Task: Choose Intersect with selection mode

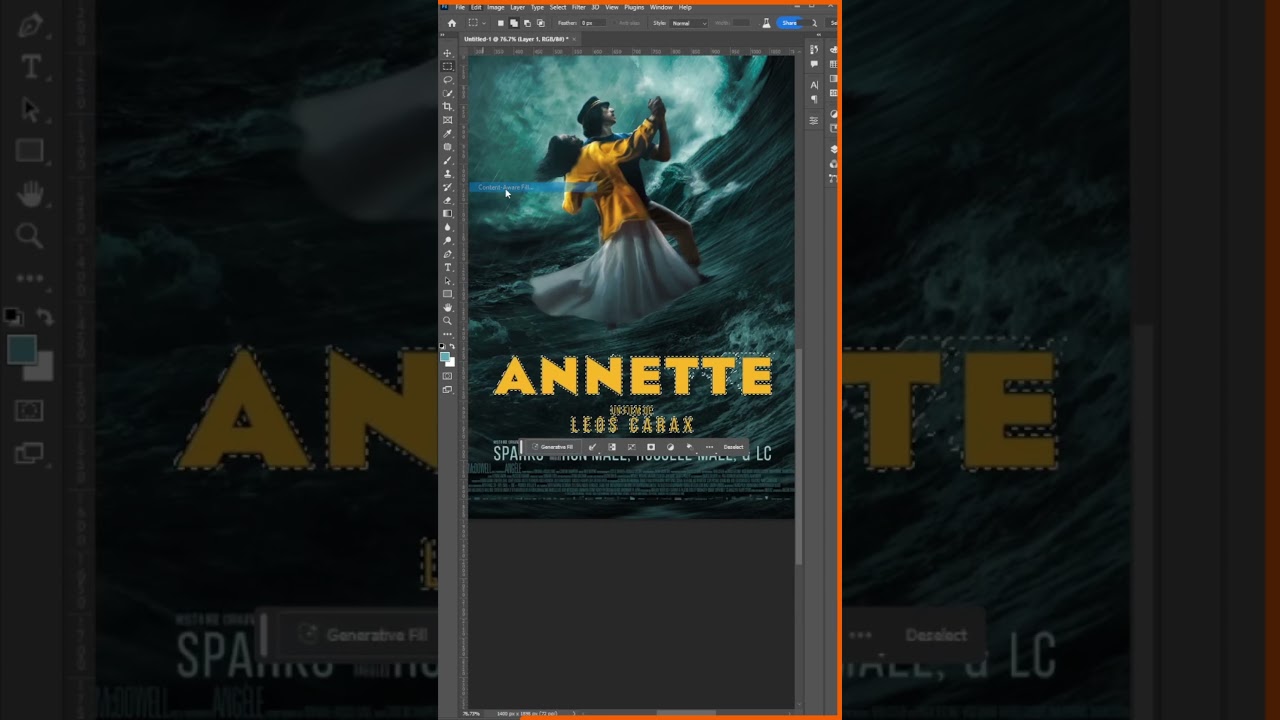Action: tap(541, 23)
